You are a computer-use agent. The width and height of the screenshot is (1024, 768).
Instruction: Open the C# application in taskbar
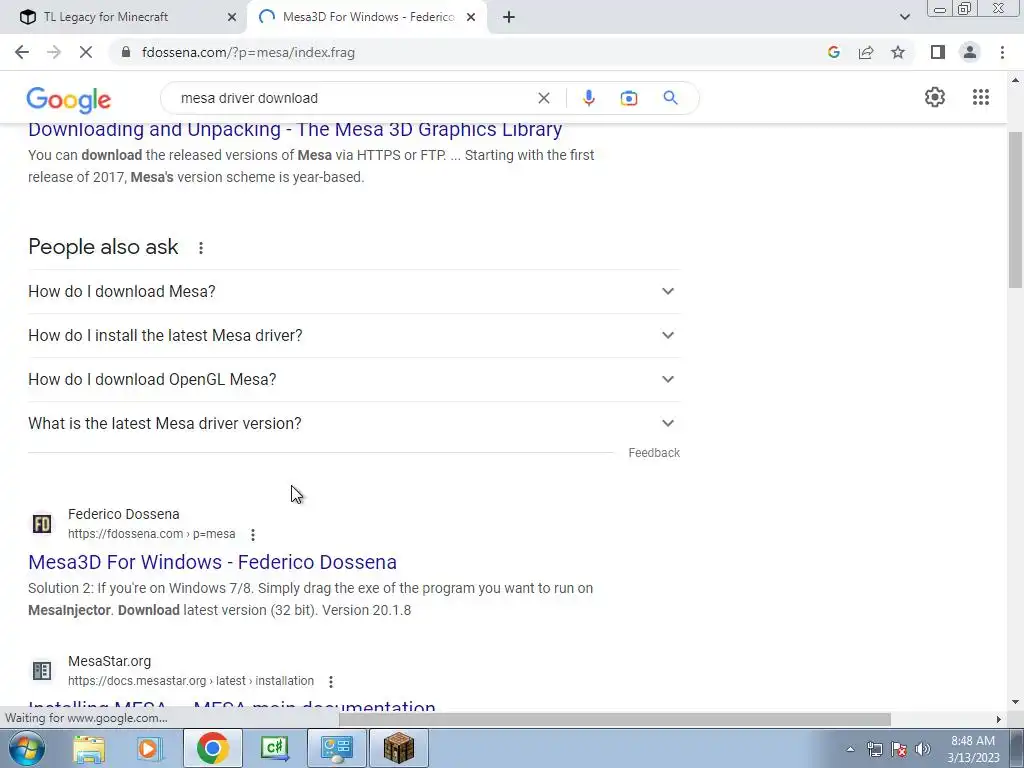pos(274,748)
